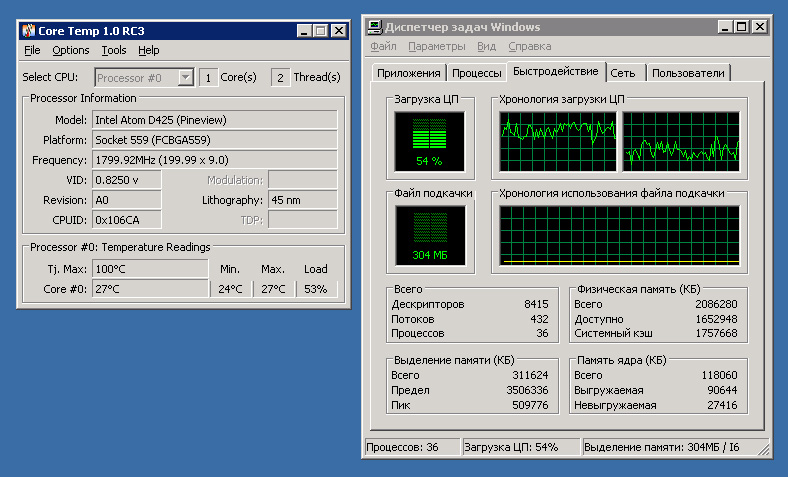Click the Пик value 509776
The width and height of the screenshot is (788, 477).
tap(530, 405)
